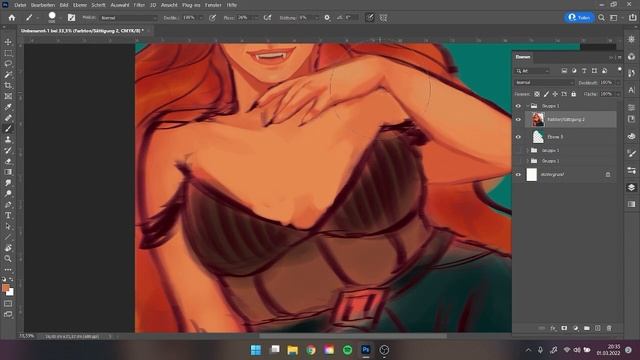Select the Dodge tool
This screenshot has height=360, width=640.
point(8,193)
